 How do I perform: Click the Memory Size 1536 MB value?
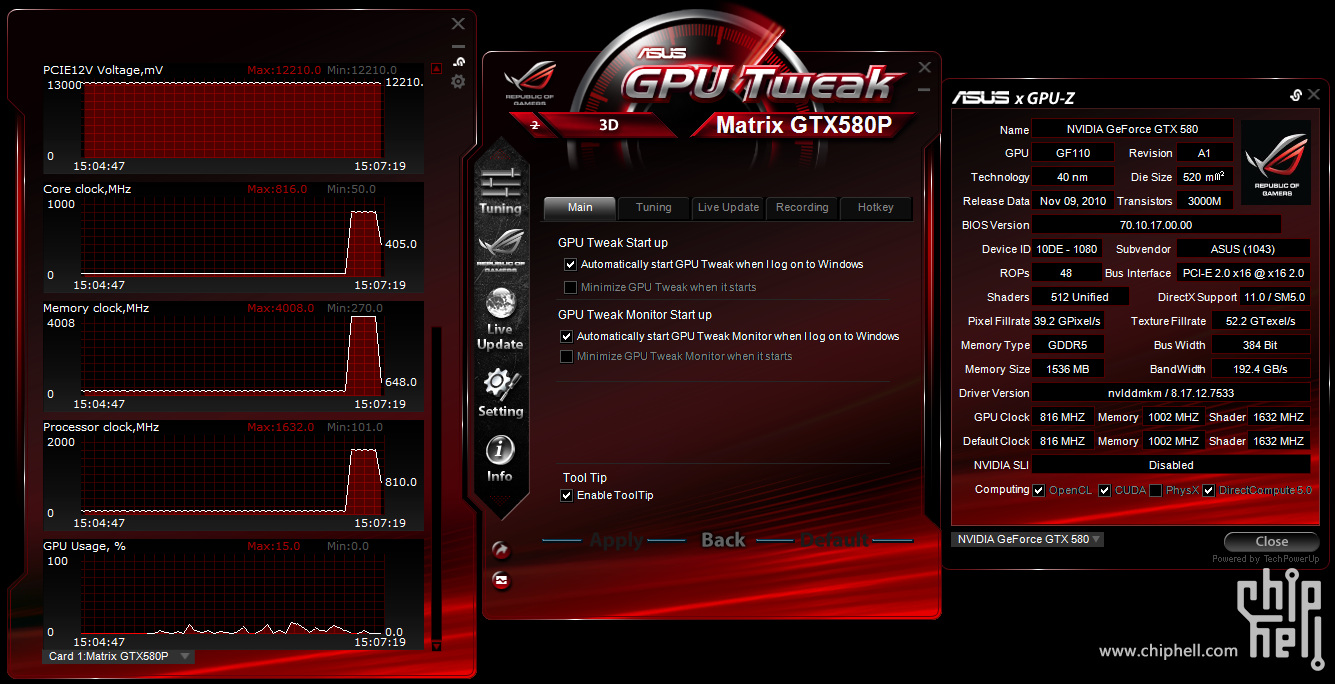pyautogui.click(x=1068, y=369)
